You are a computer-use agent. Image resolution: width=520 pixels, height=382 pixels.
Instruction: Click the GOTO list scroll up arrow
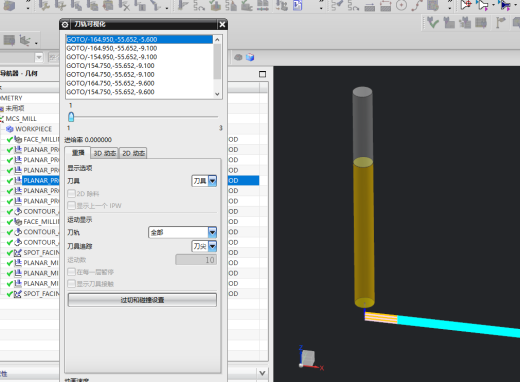(x=217, y=40)
